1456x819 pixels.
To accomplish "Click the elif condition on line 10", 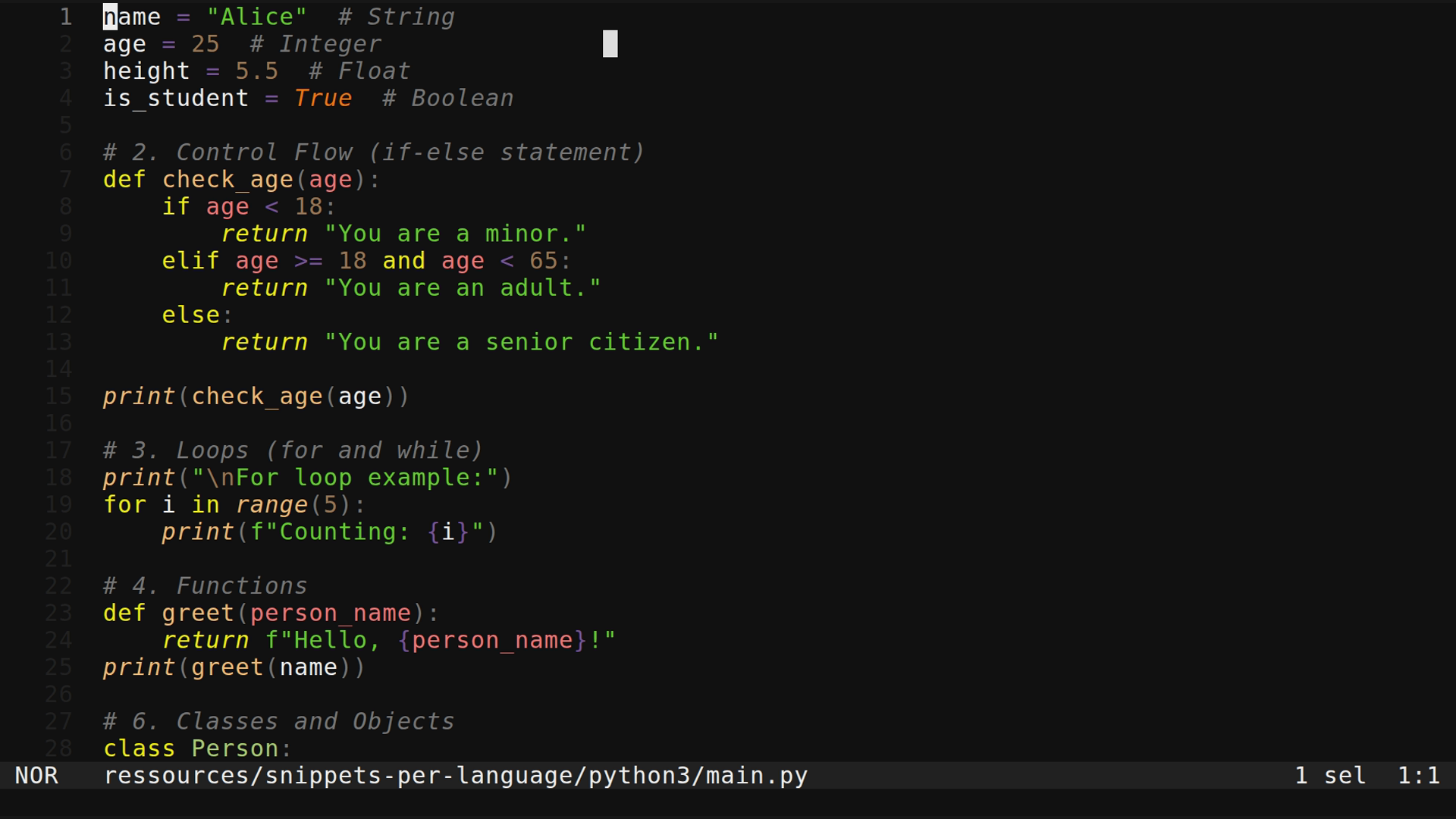I will click(364, 261).
